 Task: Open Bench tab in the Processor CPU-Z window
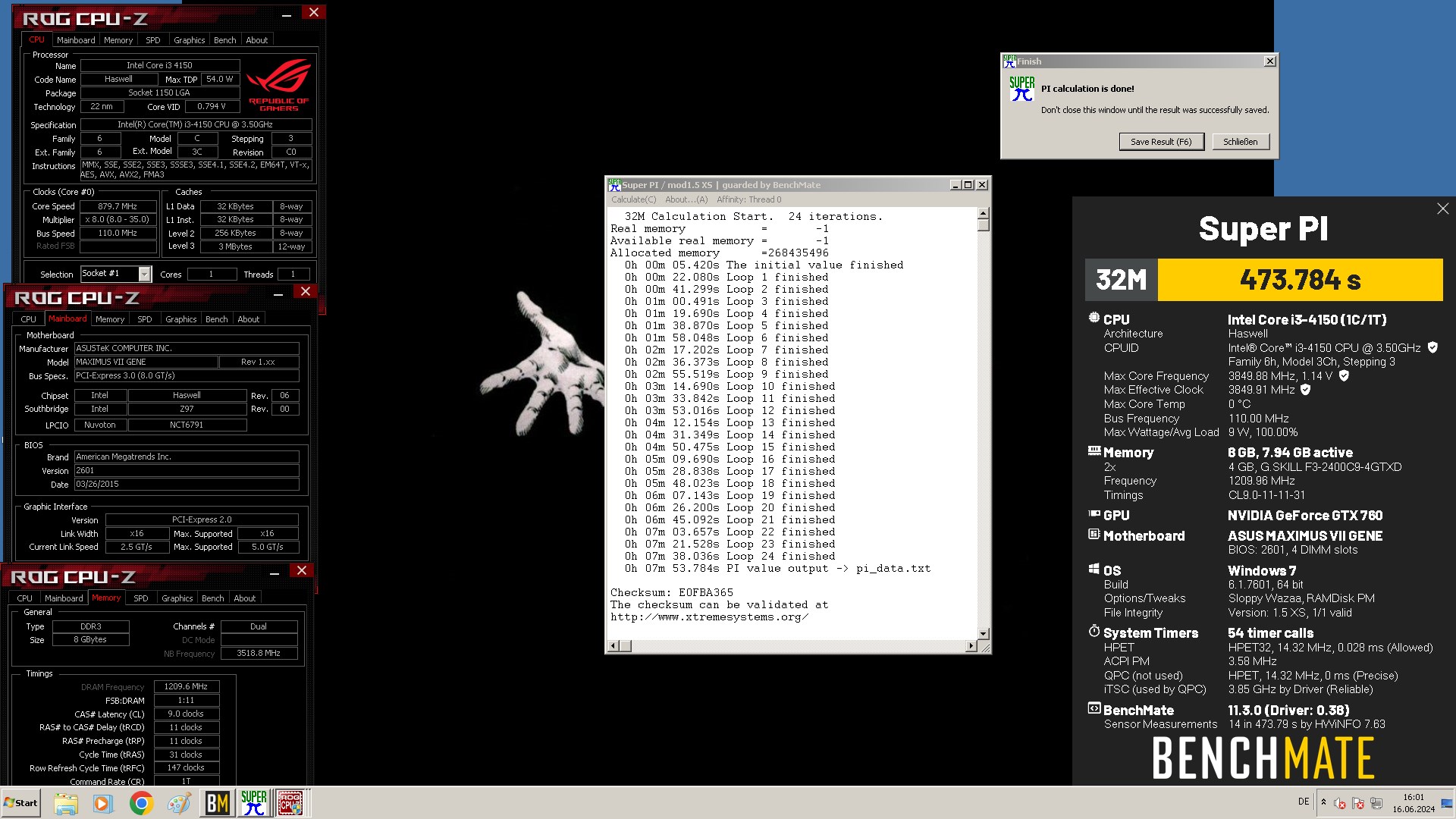click(x=225, y=40)
